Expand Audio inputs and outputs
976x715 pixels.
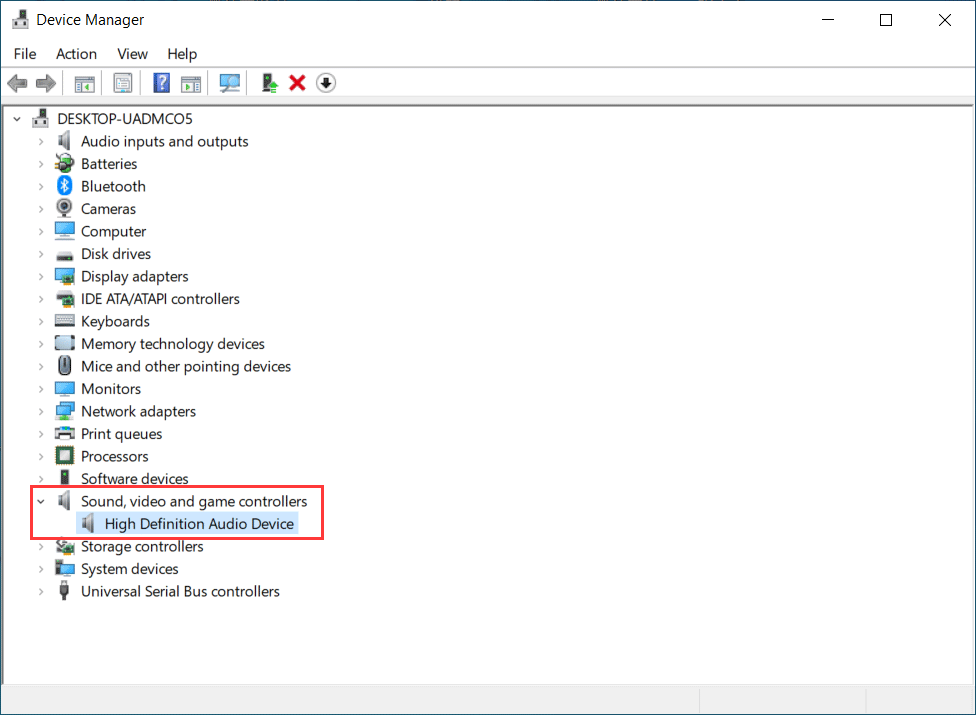(x=41, y=141)
